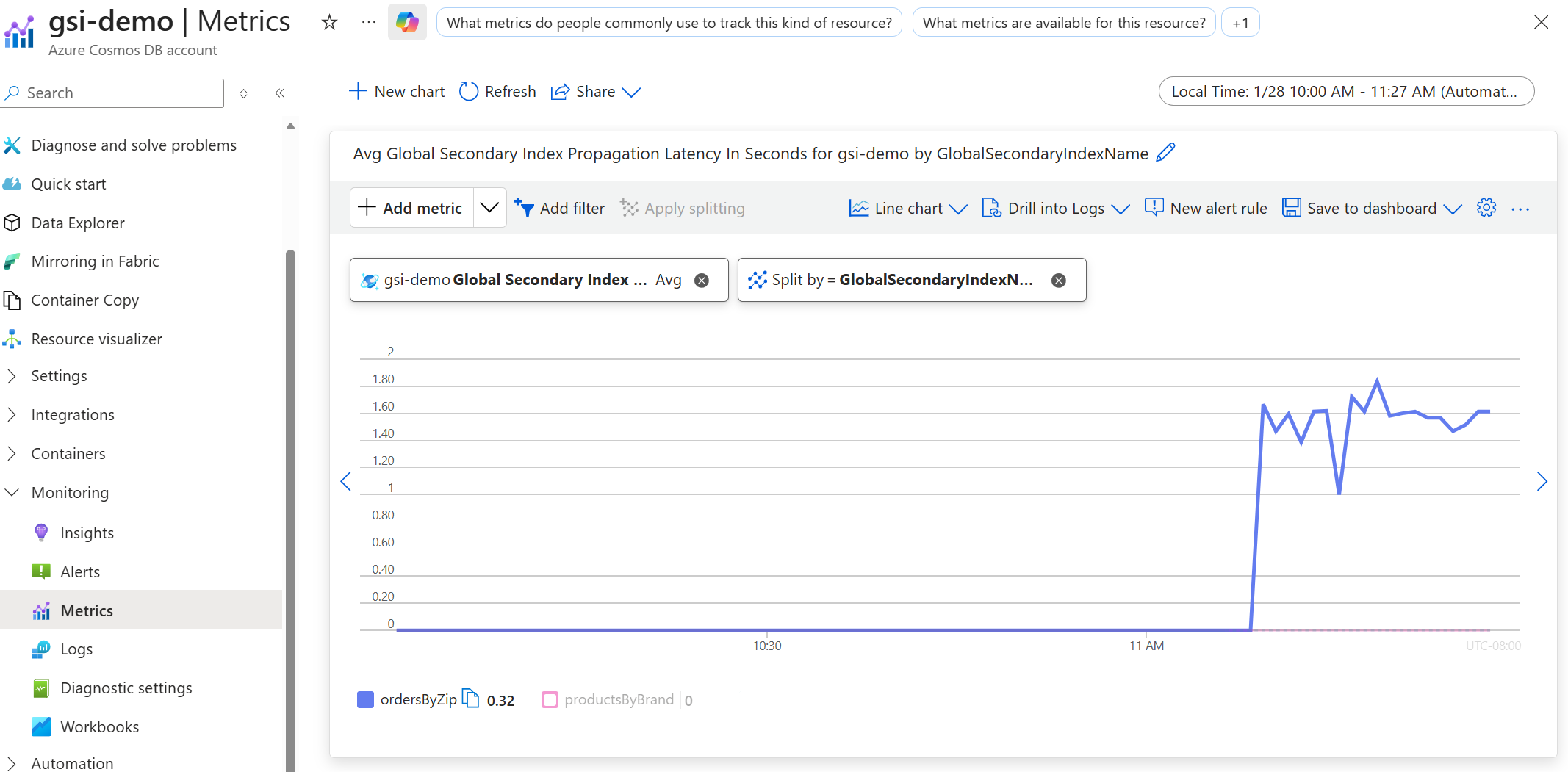Refresh the metrics chart
Screen dimensions: 1568x772
[x=497, y=91]
